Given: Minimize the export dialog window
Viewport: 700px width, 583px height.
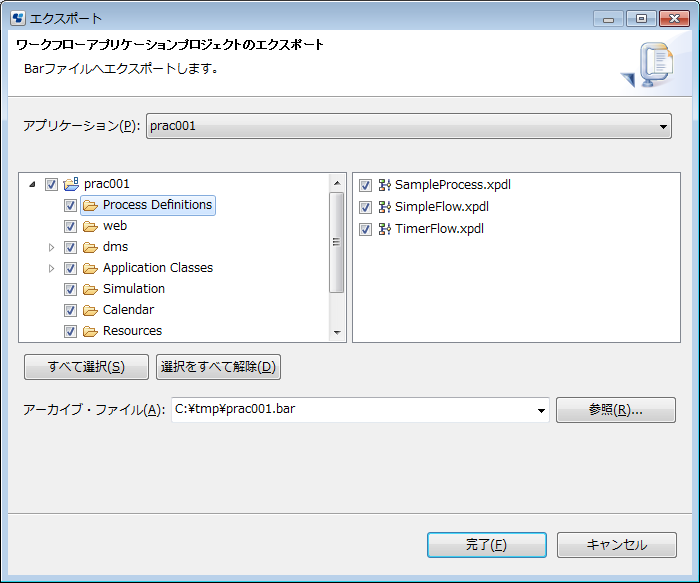Looking at the screenshot, I should tap(608, 19).
